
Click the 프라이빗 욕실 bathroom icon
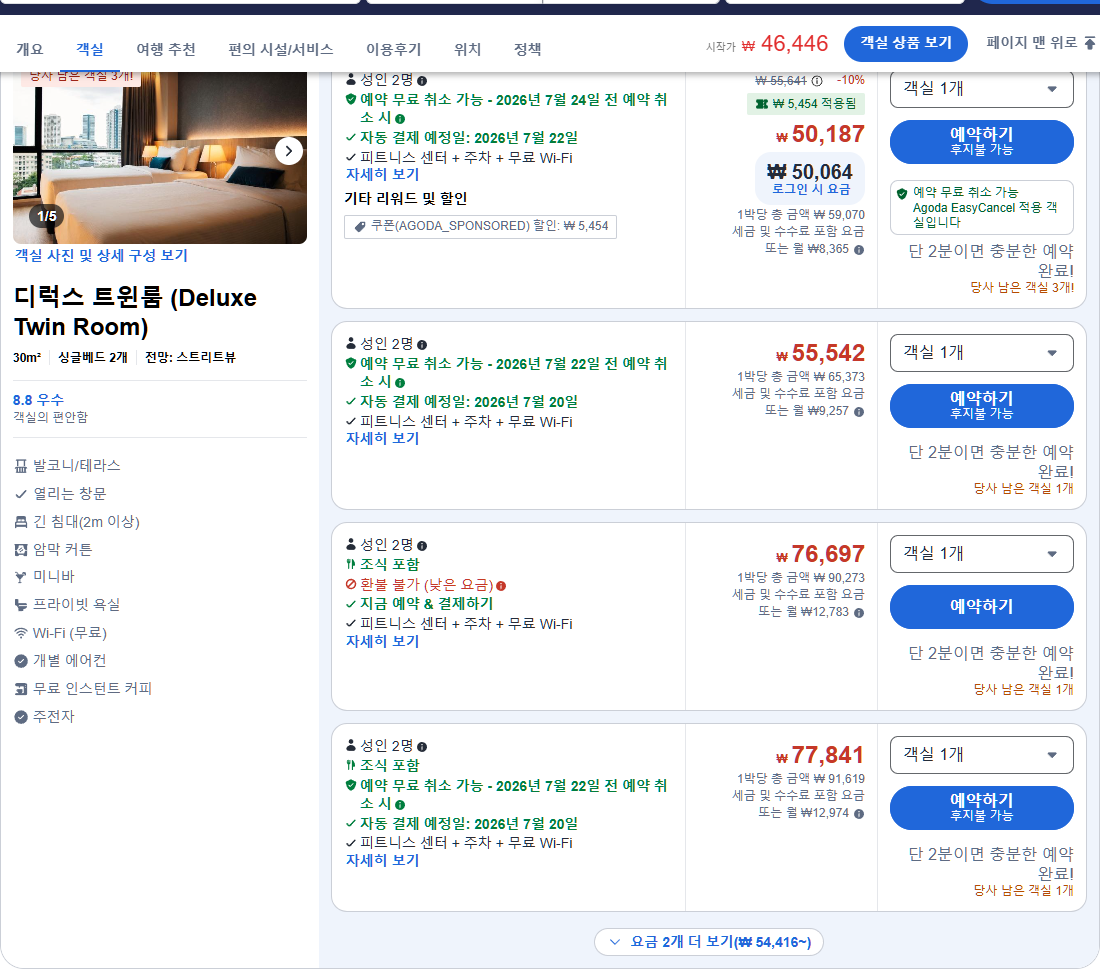pyautogui.click(x=21, y=605)
